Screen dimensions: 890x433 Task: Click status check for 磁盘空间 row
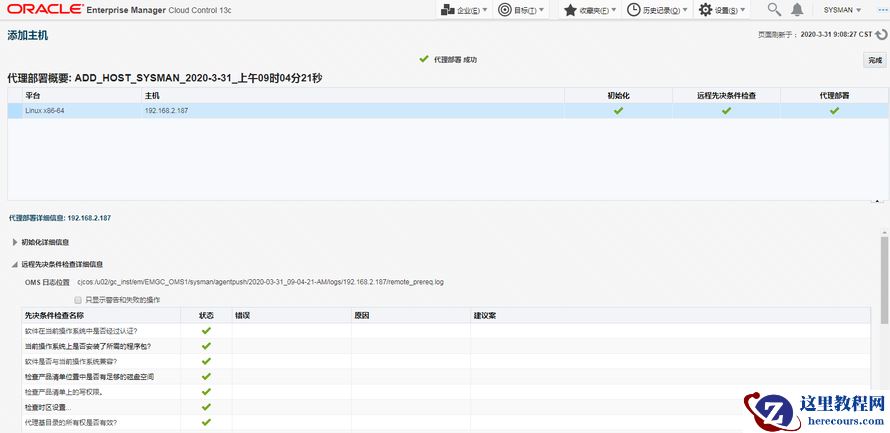(206, 376)
